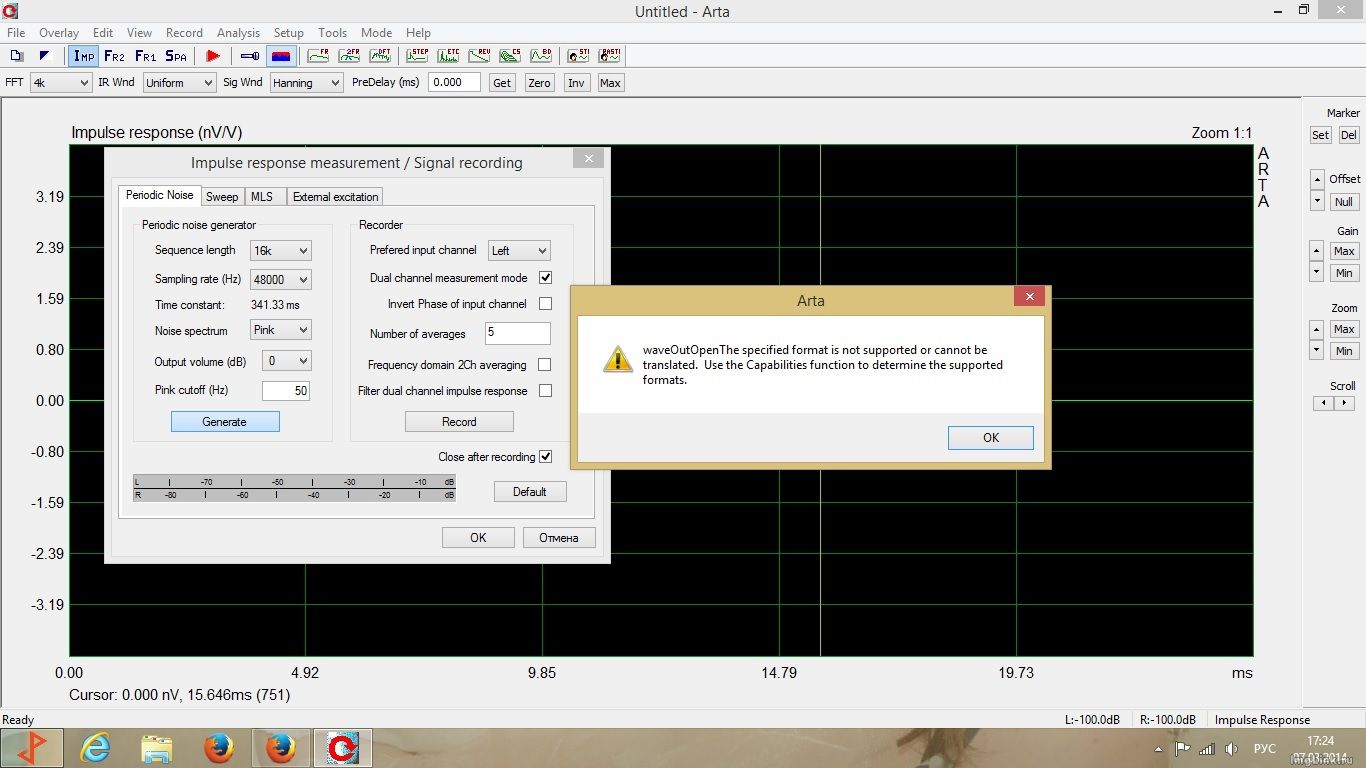The image size is (1366, 768).
Task: Click the PreDelay (ms) input field
Action: 455,82
